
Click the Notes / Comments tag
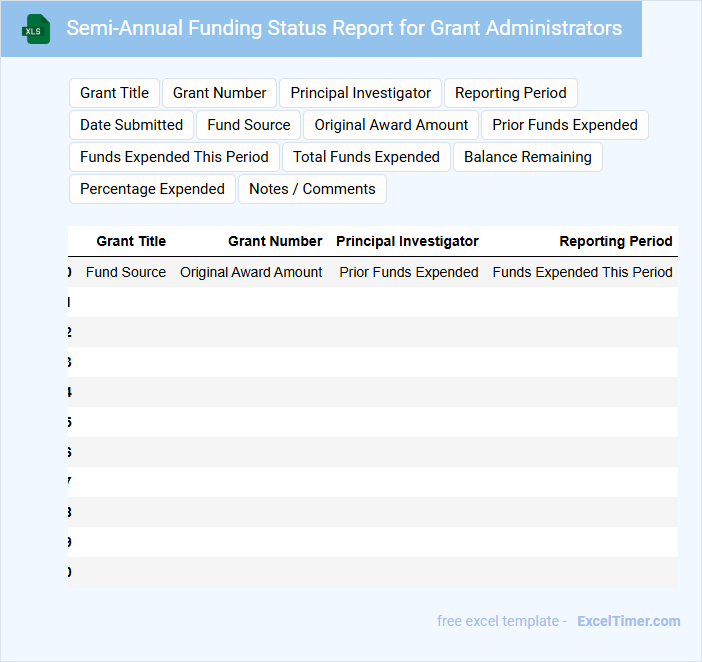coord(312,189)
